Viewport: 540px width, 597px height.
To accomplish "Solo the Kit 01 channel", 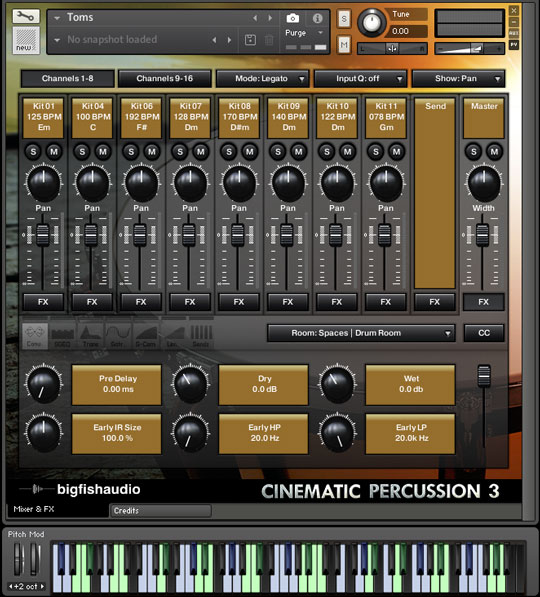I will (33, 152).
